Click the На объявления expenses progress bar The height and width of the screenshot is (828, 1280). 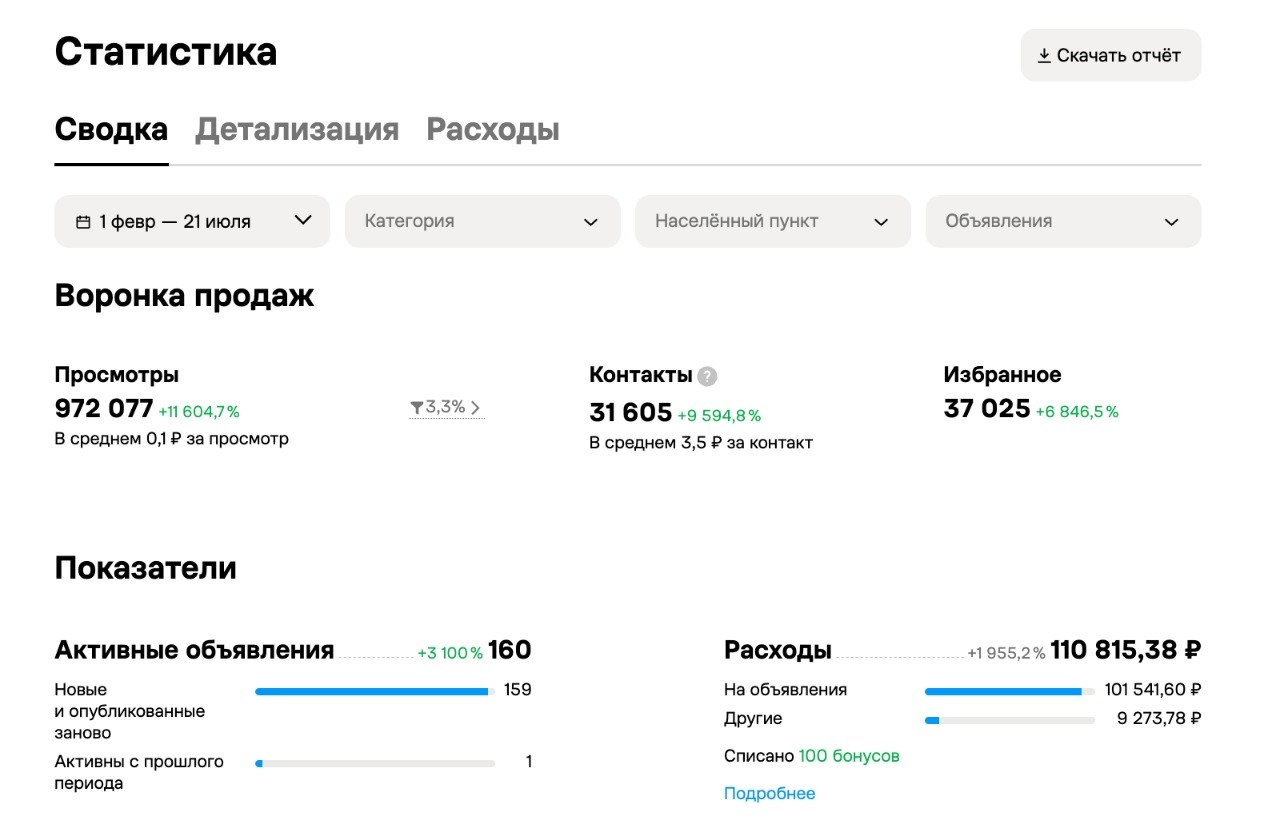[x=1010, y=691]
